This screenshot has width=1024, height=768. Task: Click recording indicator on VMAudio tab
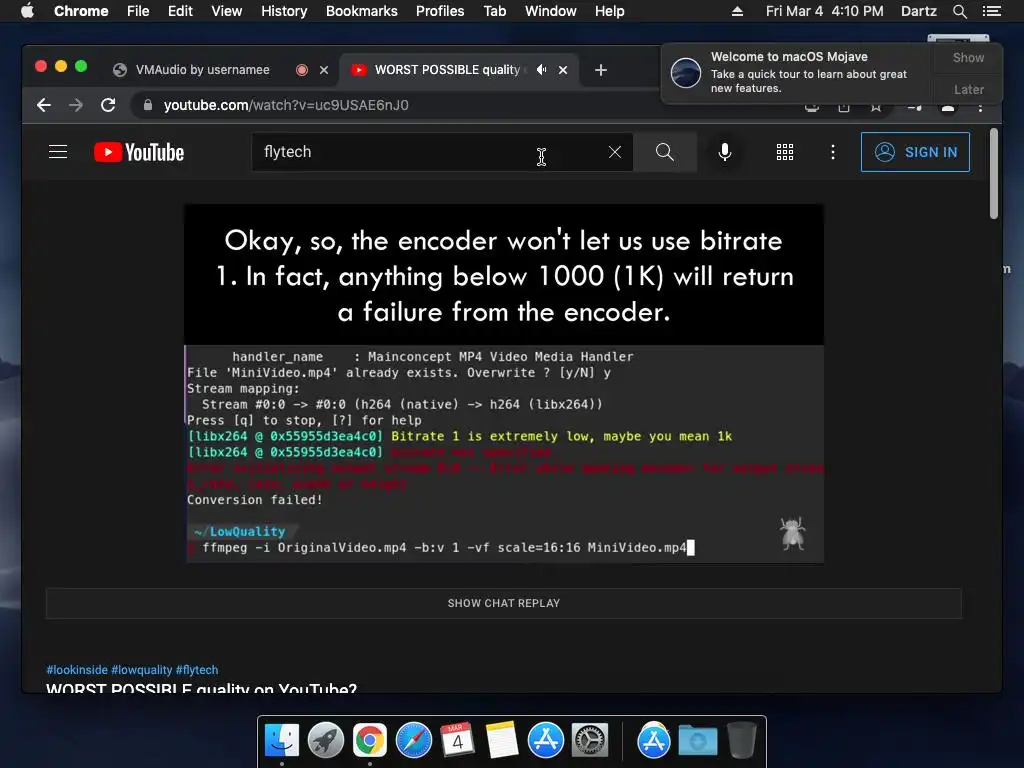coord(302,70)
